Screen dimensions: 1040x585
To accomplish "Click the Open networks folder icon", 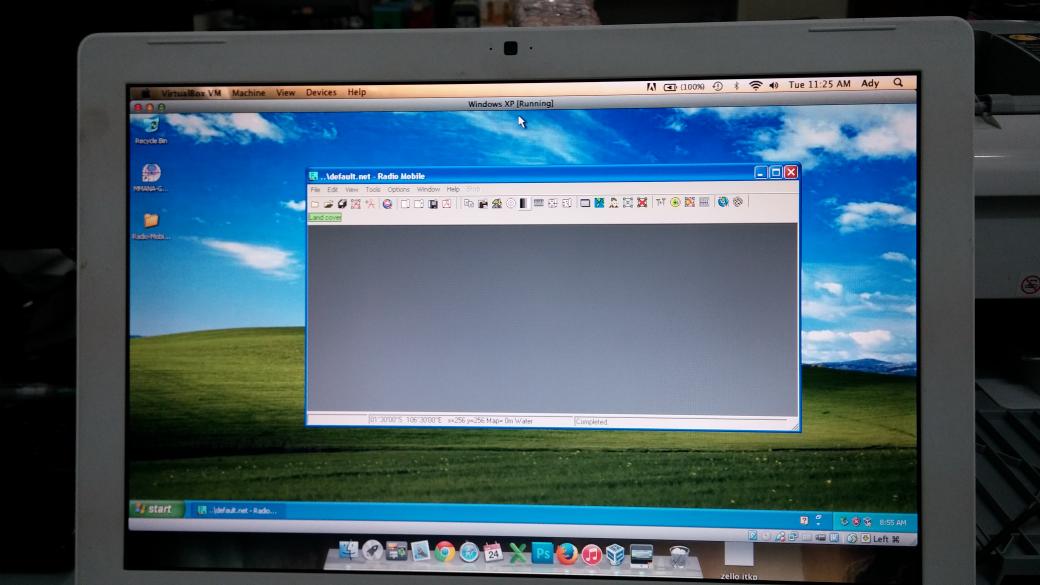I will point(328,204).
